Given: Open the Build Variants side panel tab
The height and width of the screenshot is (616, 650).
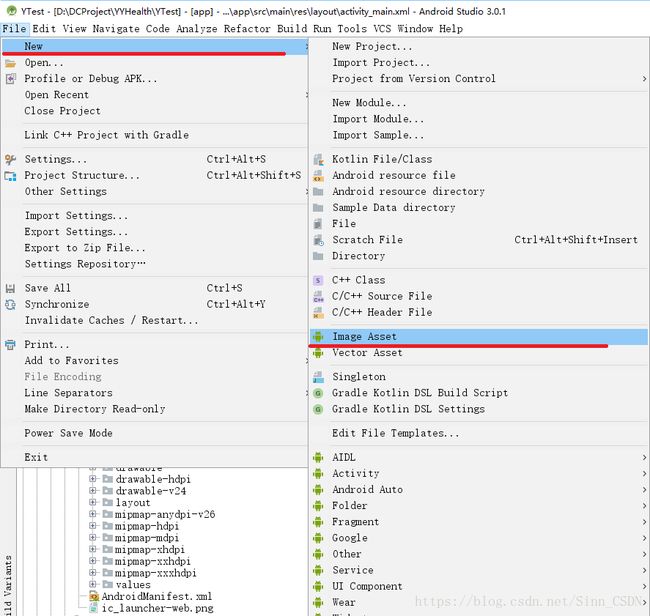Looking at the screenshot, I should [8, 585].
